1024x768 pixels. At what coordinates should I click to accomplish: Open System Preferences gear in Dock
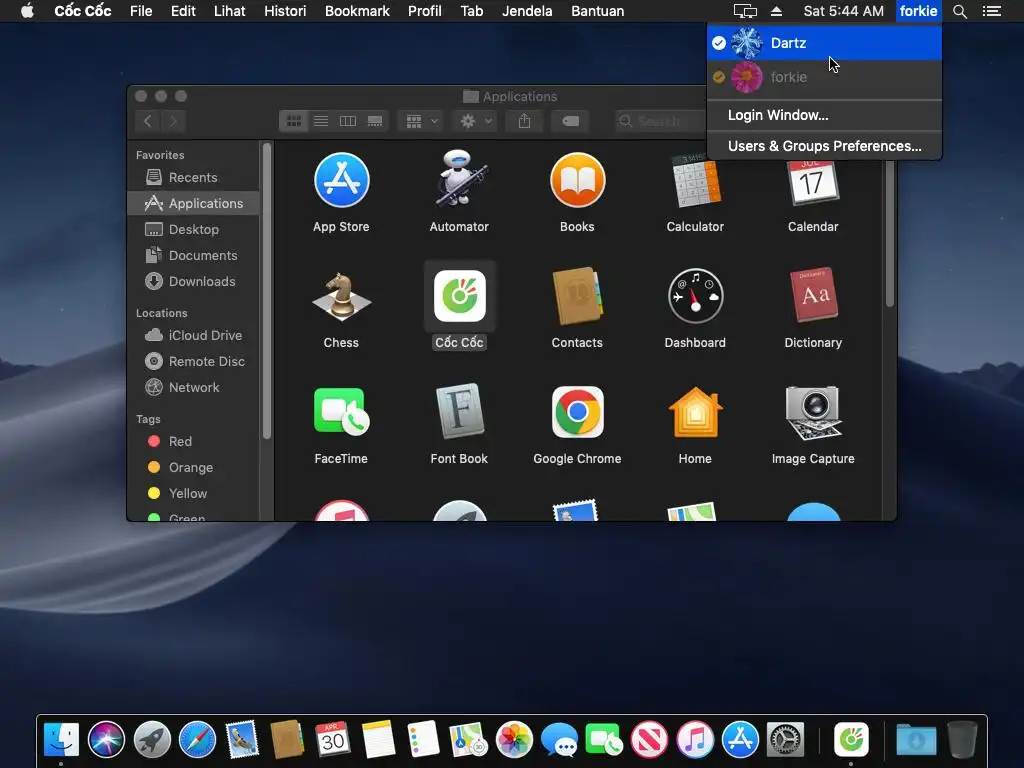click(x=785, y=740)
